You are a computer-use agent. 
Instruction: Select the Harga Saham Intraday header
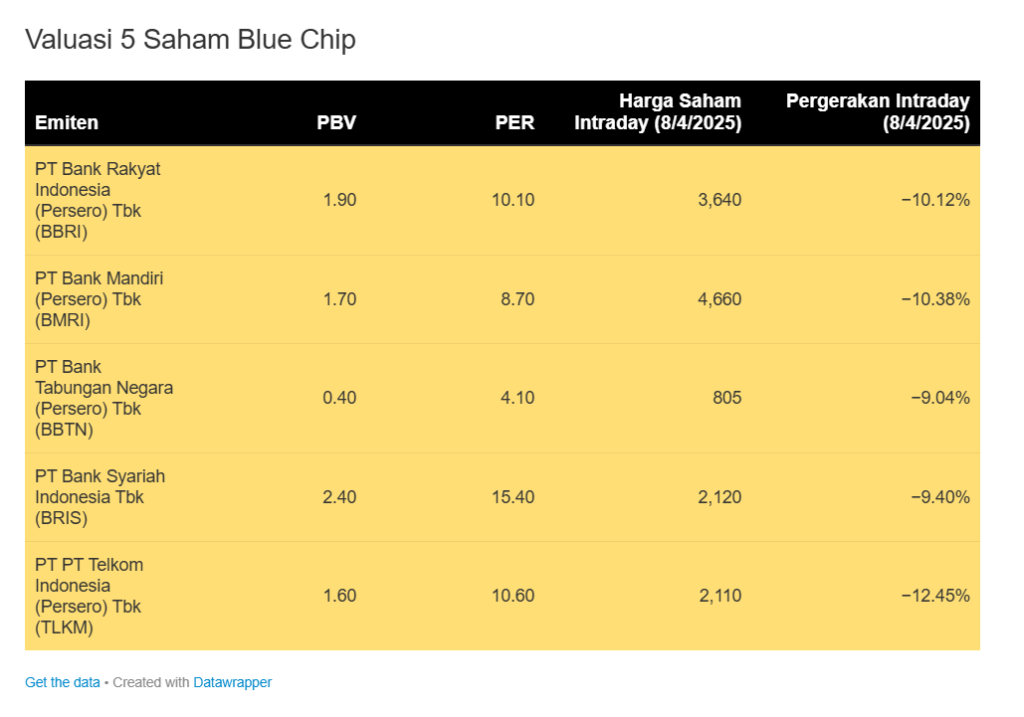[x=658, y=112]
